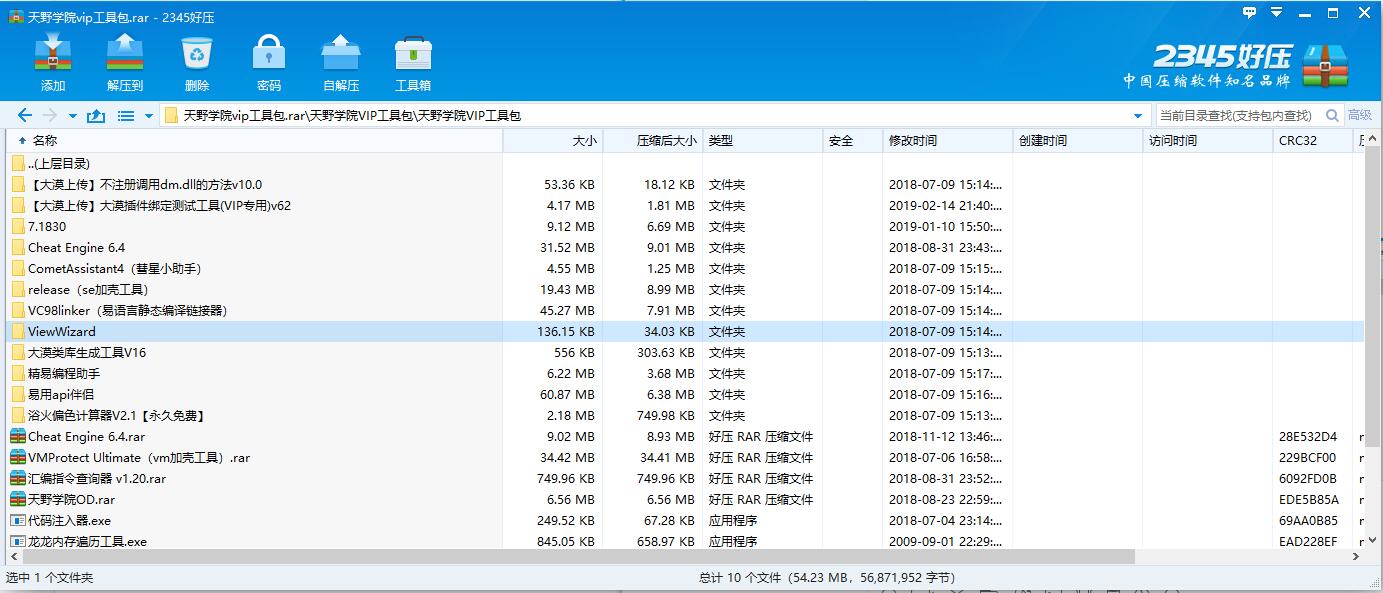Open 高级 advanced search link
1383x593 pixels.
click(x=1359, y=116)
